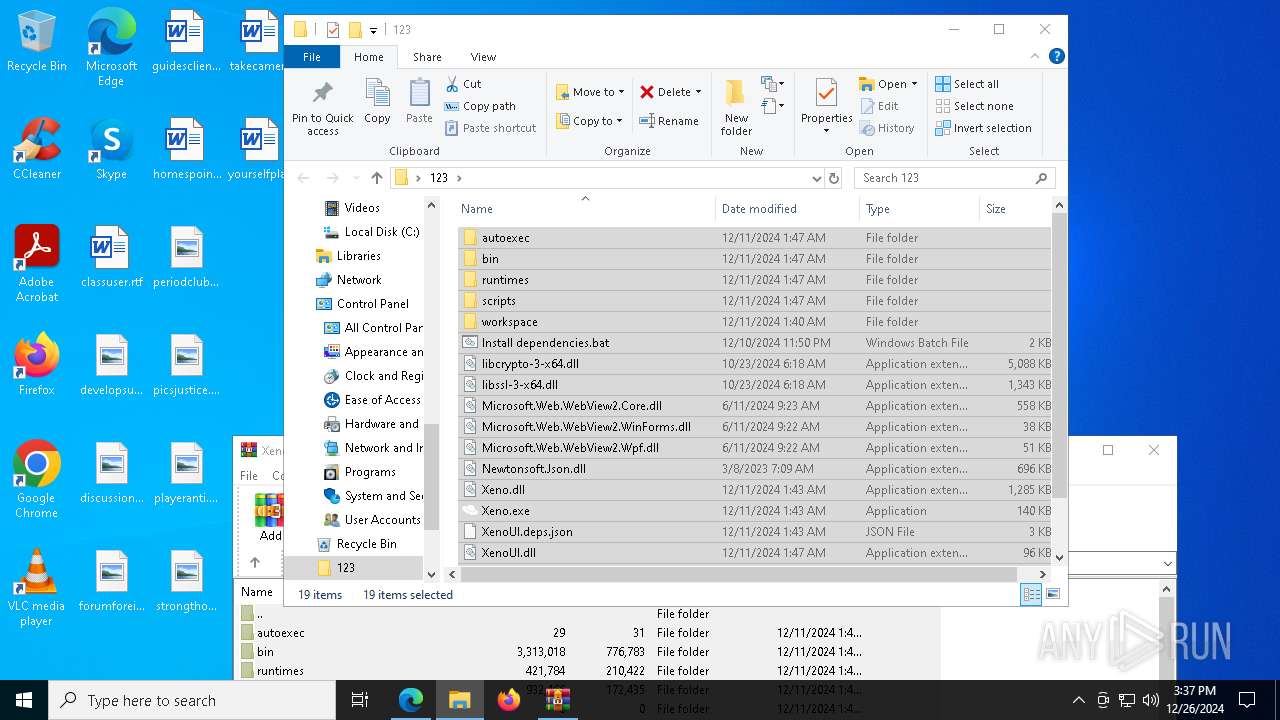Screen dimensions: 1280x720
Task: Open Task View on taskbar
Action: click(360, 700)
